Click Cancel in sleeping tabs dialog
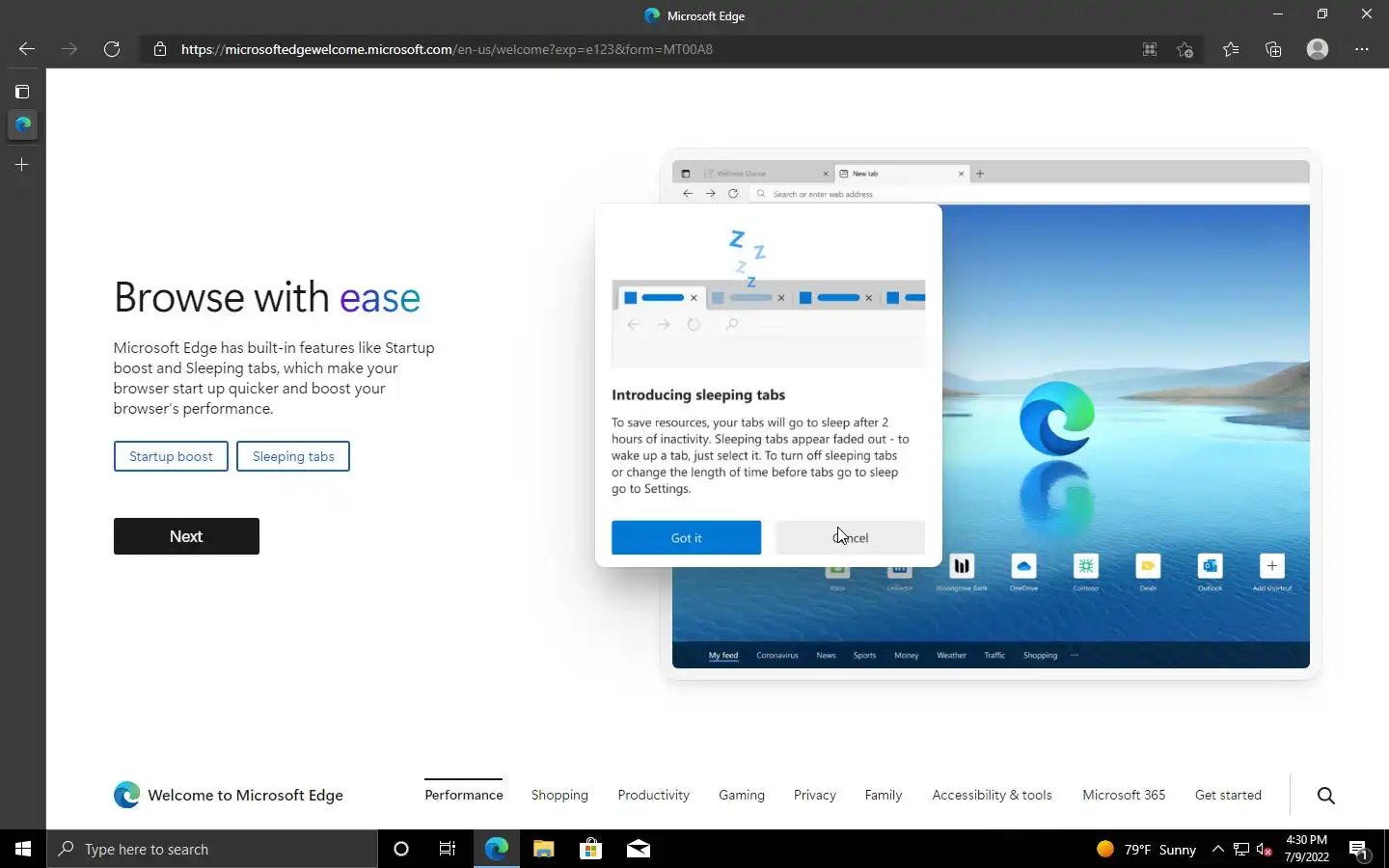The image size is (1389, 868). tap(850, 537)
